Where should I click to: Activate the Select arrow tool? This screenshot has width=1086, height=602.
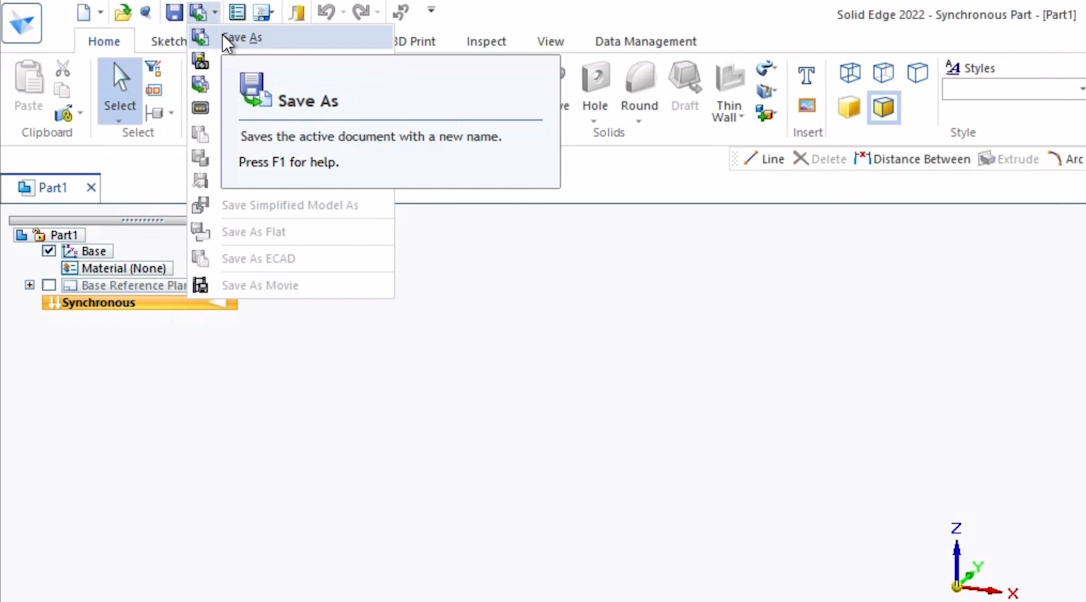[x=120, y=85]
